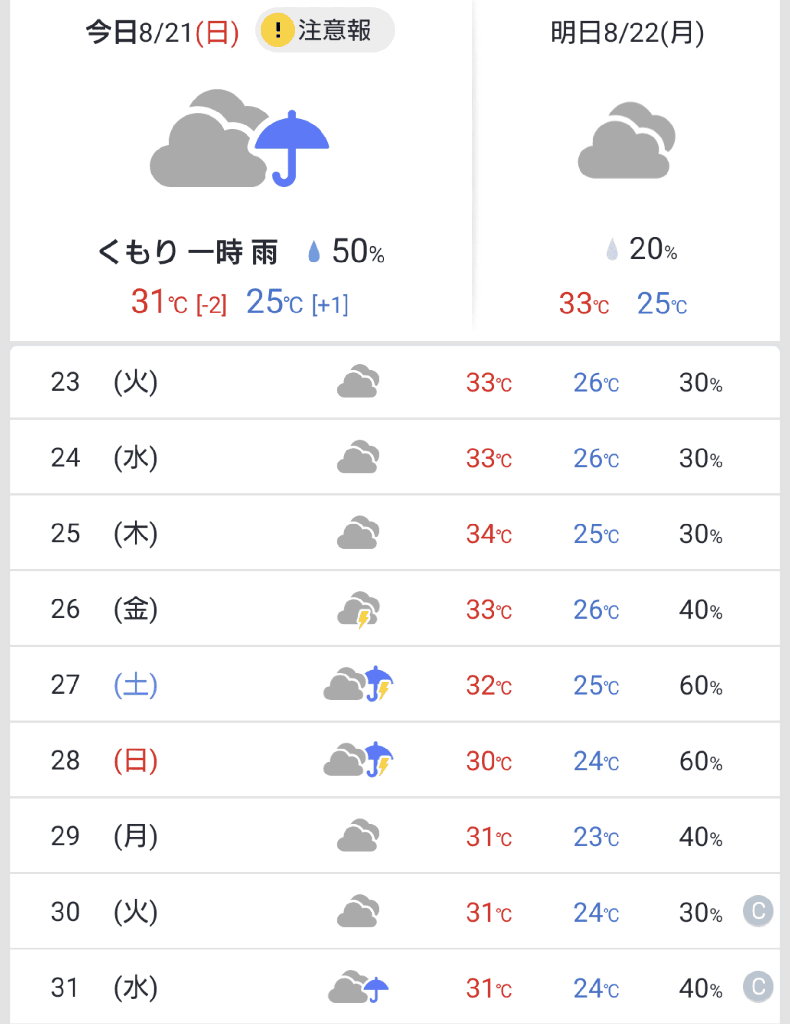This screenshot has height=1024, width=790.
Task: Click the gray C badge on day 30
Action: click(758, 912)
